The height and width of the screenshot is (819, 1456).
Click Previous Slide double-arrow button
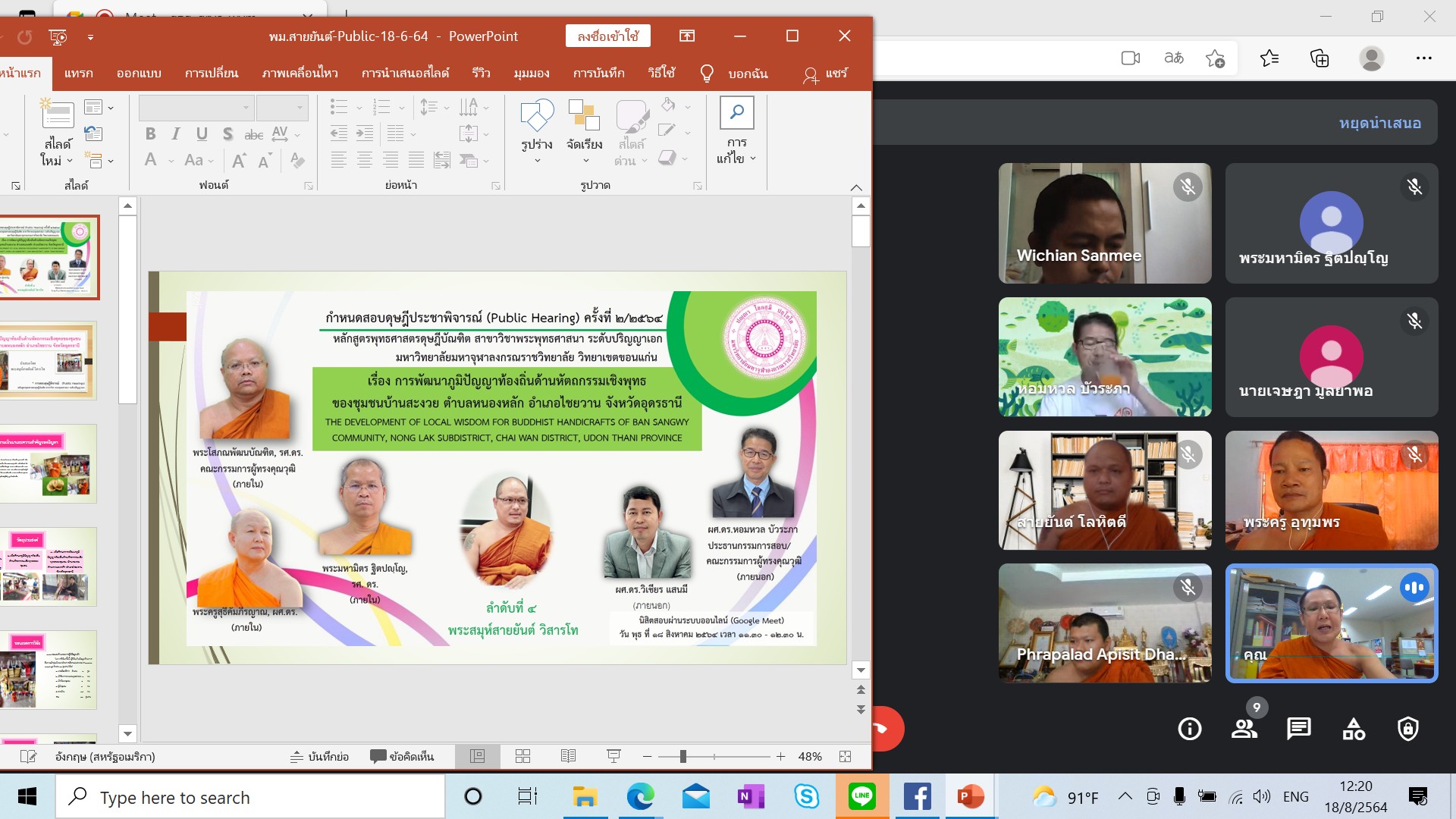tap(861, 689)
